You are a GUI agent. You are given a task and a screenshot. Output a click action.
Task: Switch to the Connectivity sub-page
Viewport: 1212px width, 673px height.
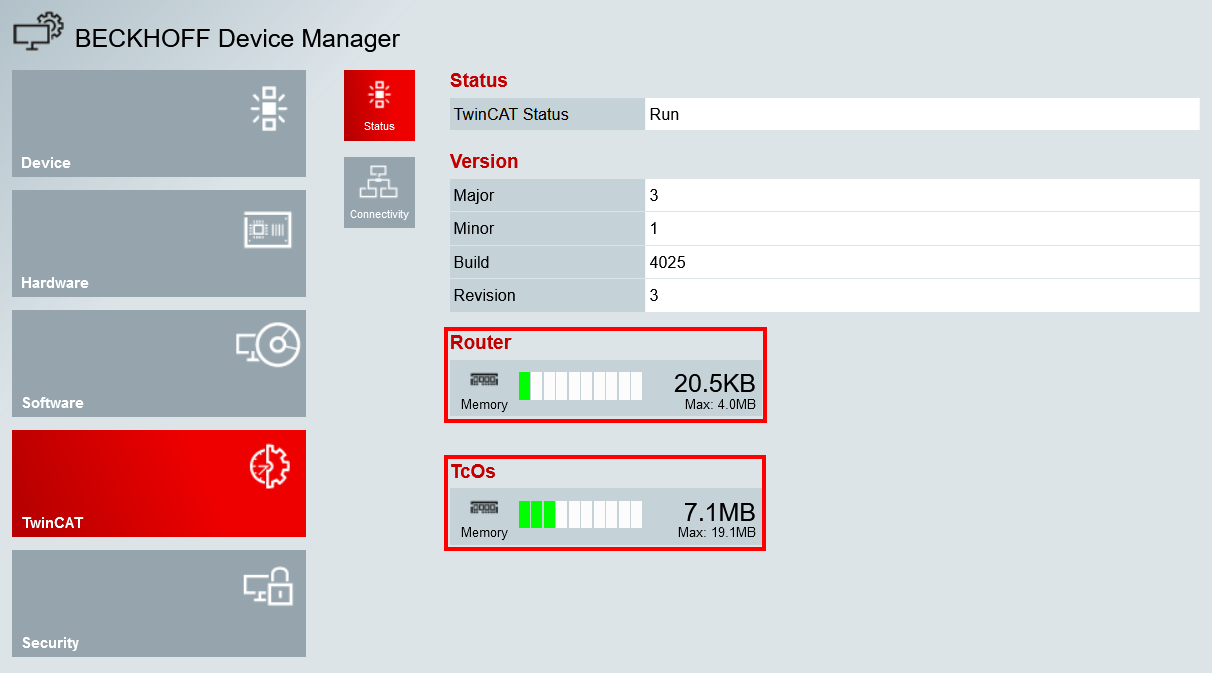[x=379, y=192]
